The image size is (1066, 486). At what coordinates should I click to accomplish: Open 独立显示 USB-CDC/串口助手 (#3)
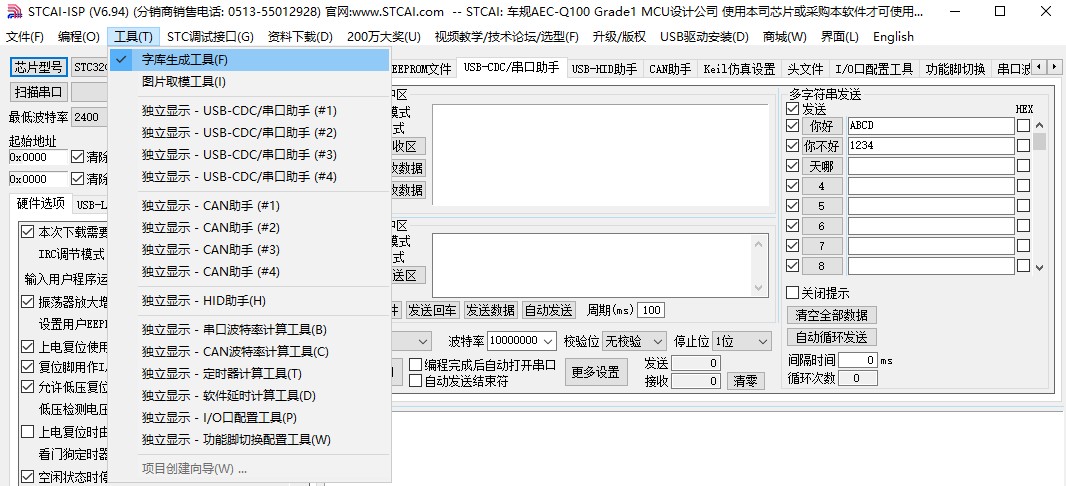pyautogui.click(x=250, y=154)
